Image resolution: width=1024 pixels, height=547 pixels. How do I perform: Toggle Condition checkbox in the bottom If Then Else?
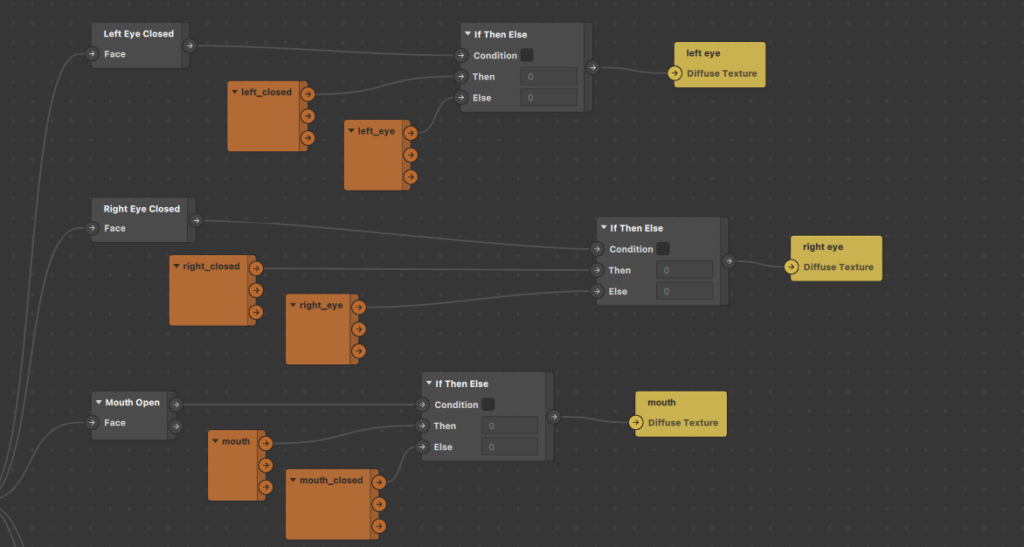[x=488, y=404]
